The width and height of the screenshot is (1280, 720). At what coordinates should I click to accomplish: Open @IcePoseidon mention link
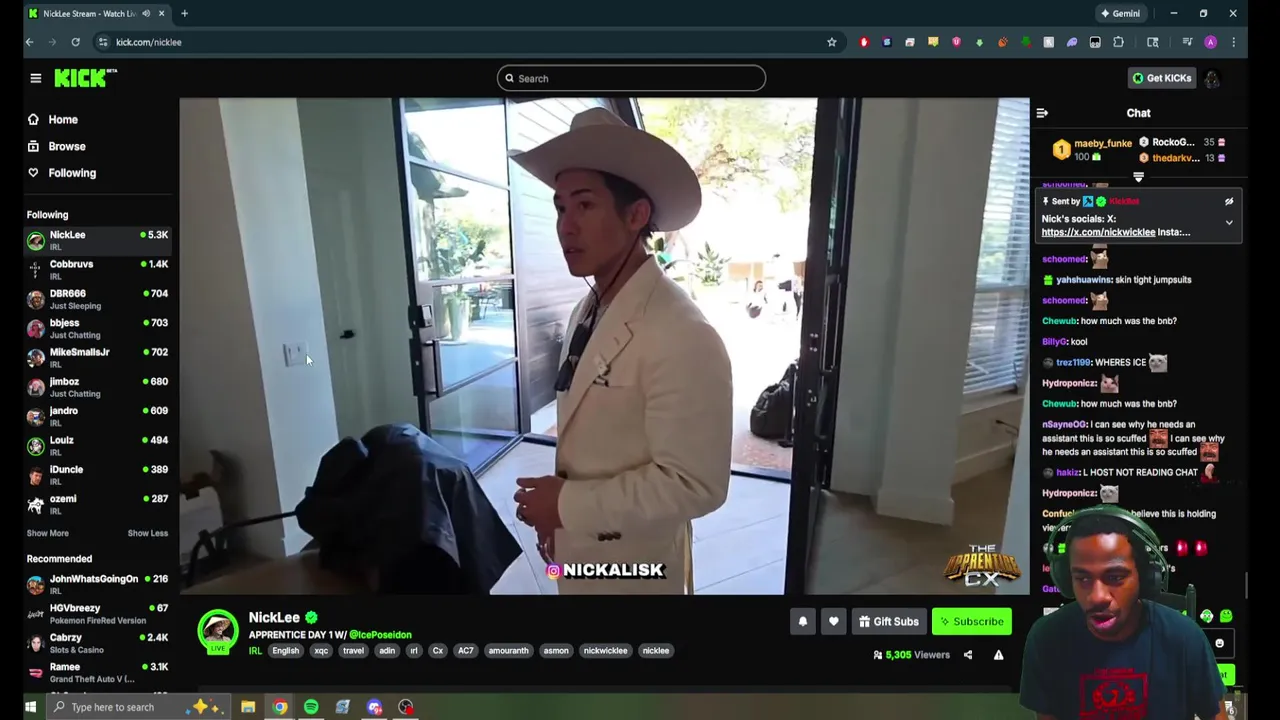pos(380,635)
